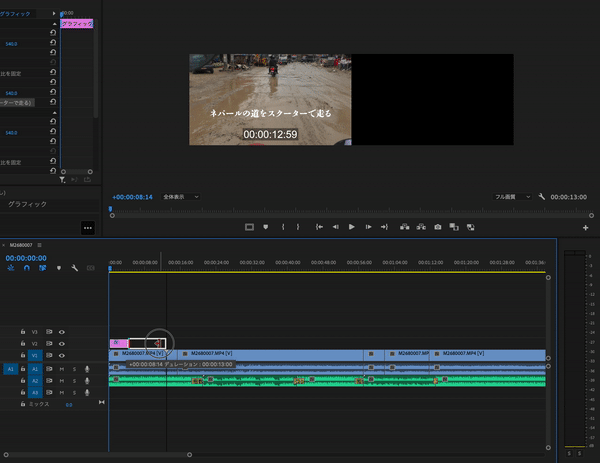Screen dimensions: 600x463
Task: Step back one frame
Action: coord(336,227)
